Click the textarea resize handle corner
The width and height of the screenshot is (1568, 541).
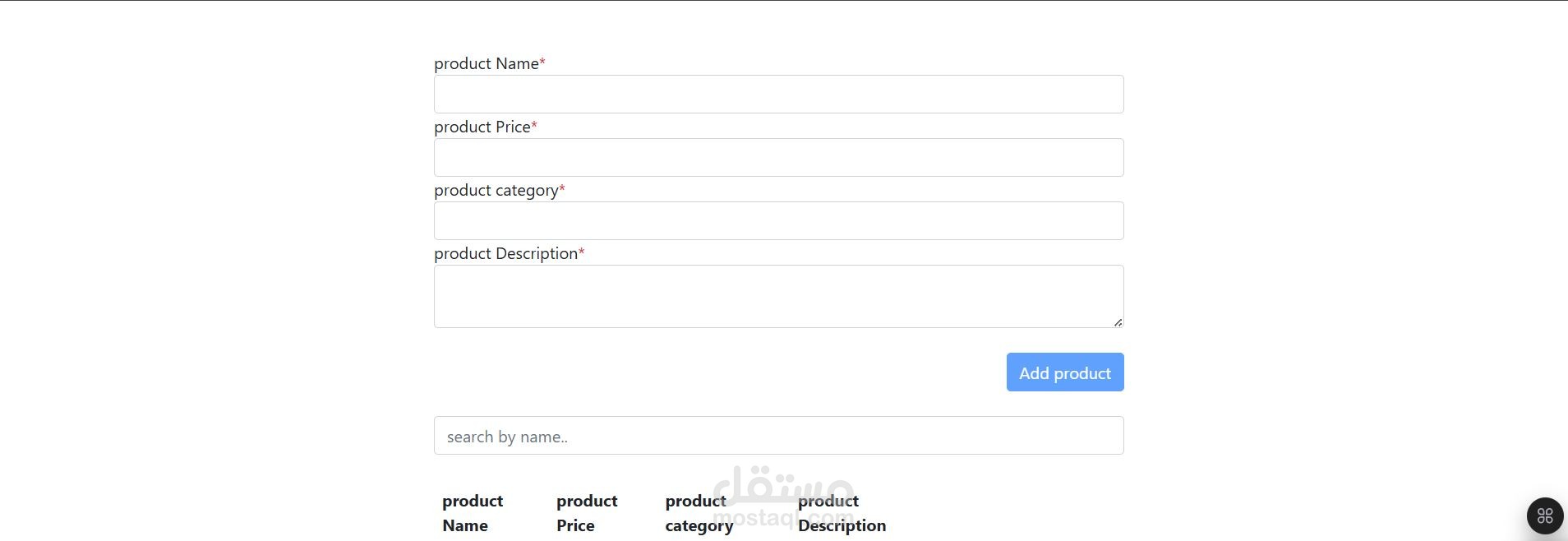tap(1118, 321)
